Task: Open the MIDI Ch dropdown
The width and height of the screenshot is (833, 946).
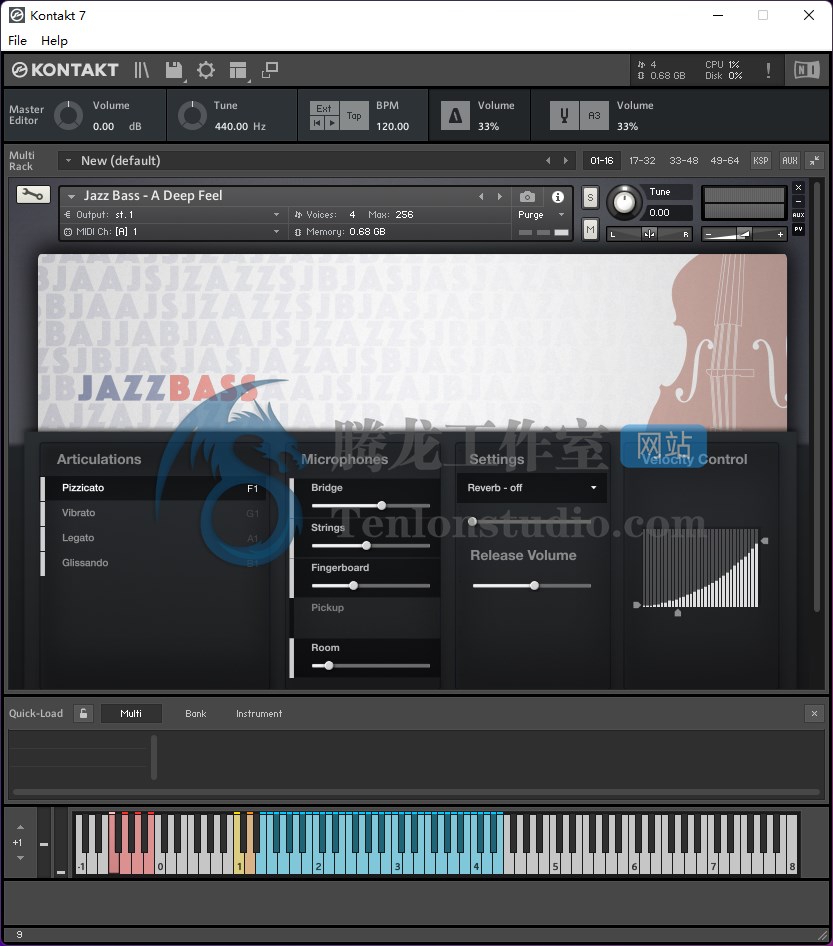Action: (173, 232)
